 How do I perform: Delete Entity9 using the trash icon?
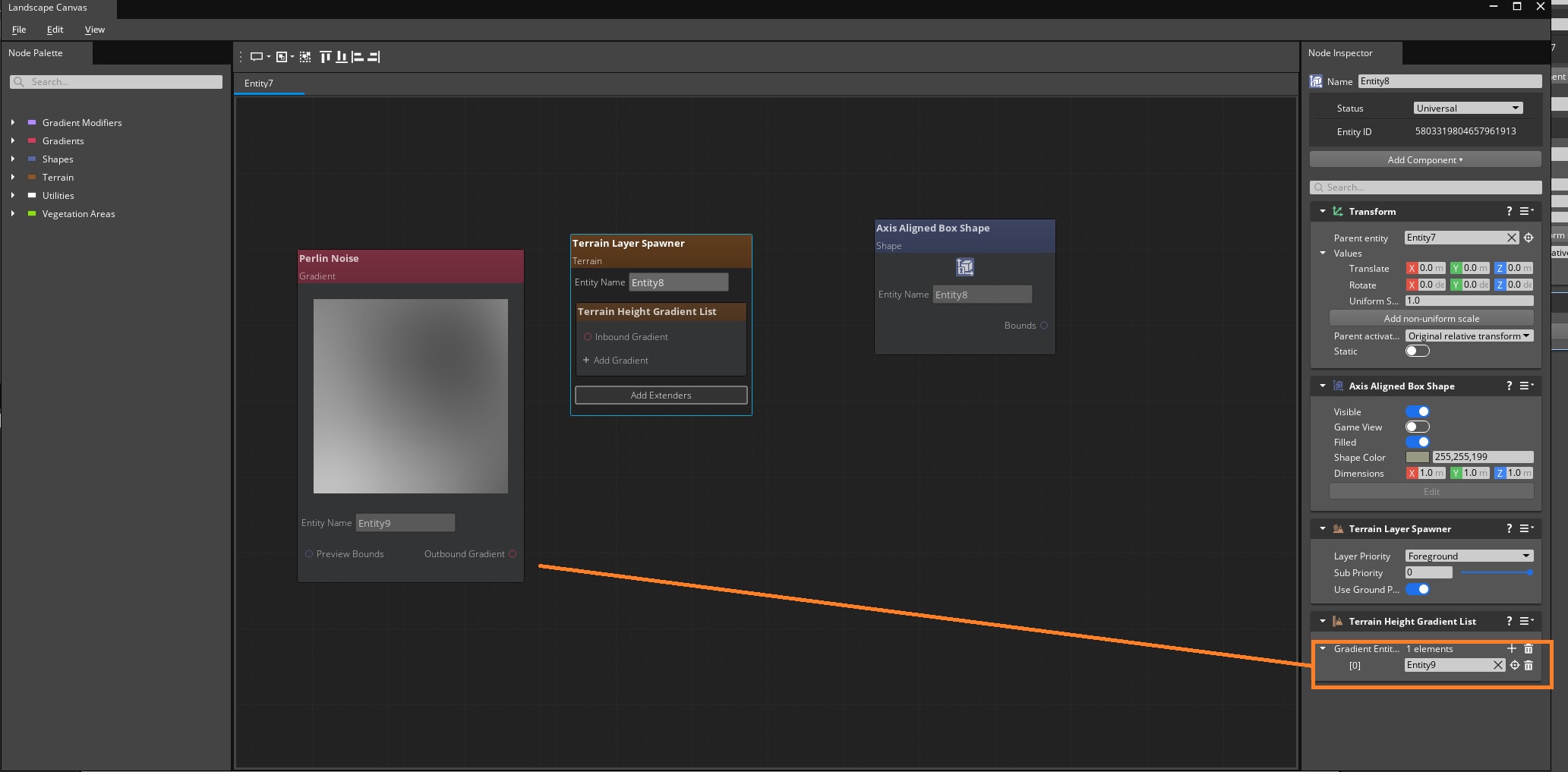[x=1529, y=665]
